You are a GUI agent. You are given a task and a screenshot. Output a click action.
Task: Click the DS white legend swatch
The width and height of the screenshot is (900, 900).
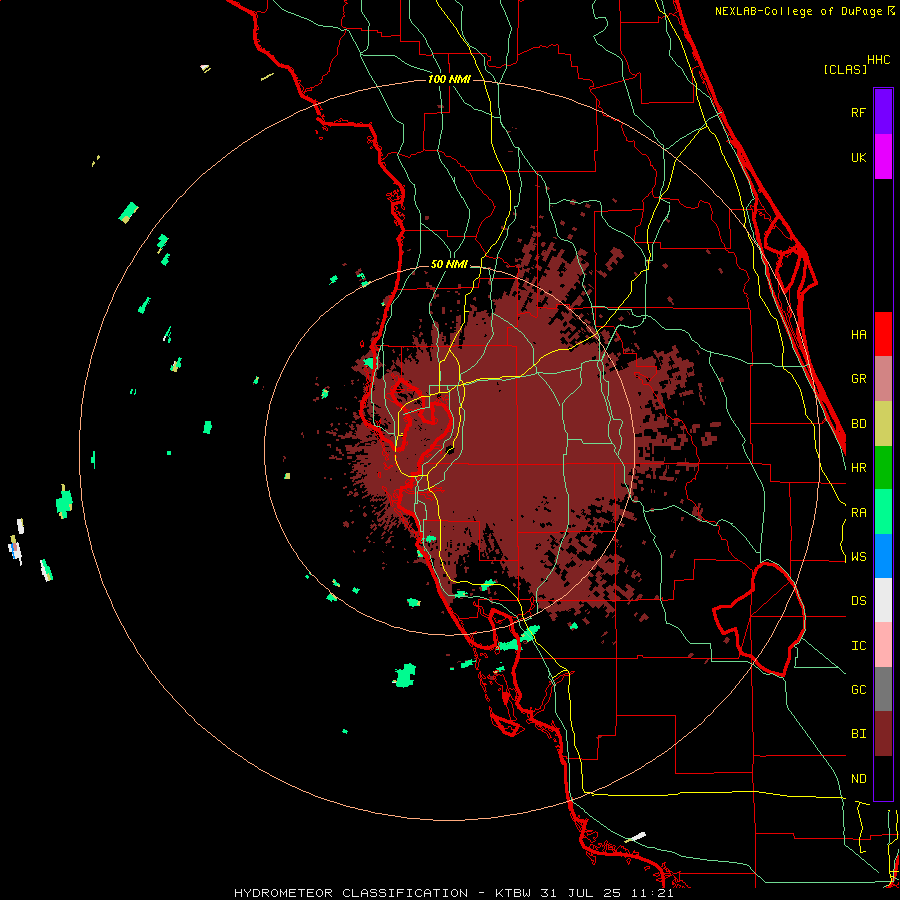[x=883, y=600]
